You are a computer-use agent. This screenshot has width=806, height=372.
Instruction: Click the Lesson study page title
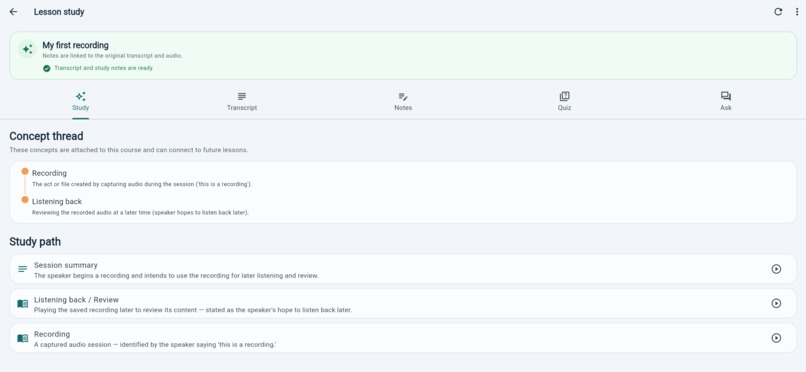point(59,12)
